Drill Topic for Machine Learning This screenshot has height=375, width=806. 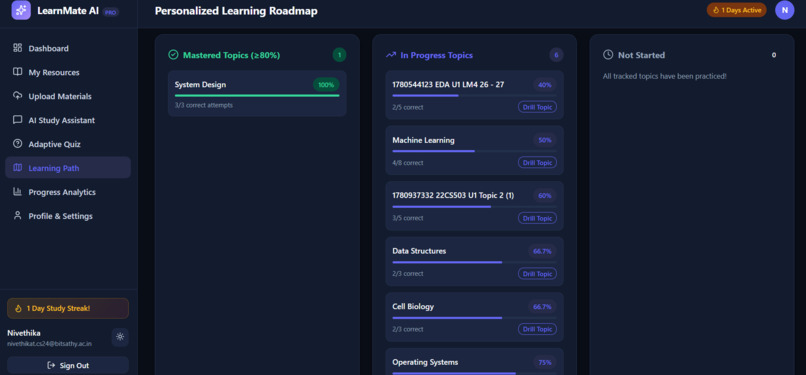537,163
